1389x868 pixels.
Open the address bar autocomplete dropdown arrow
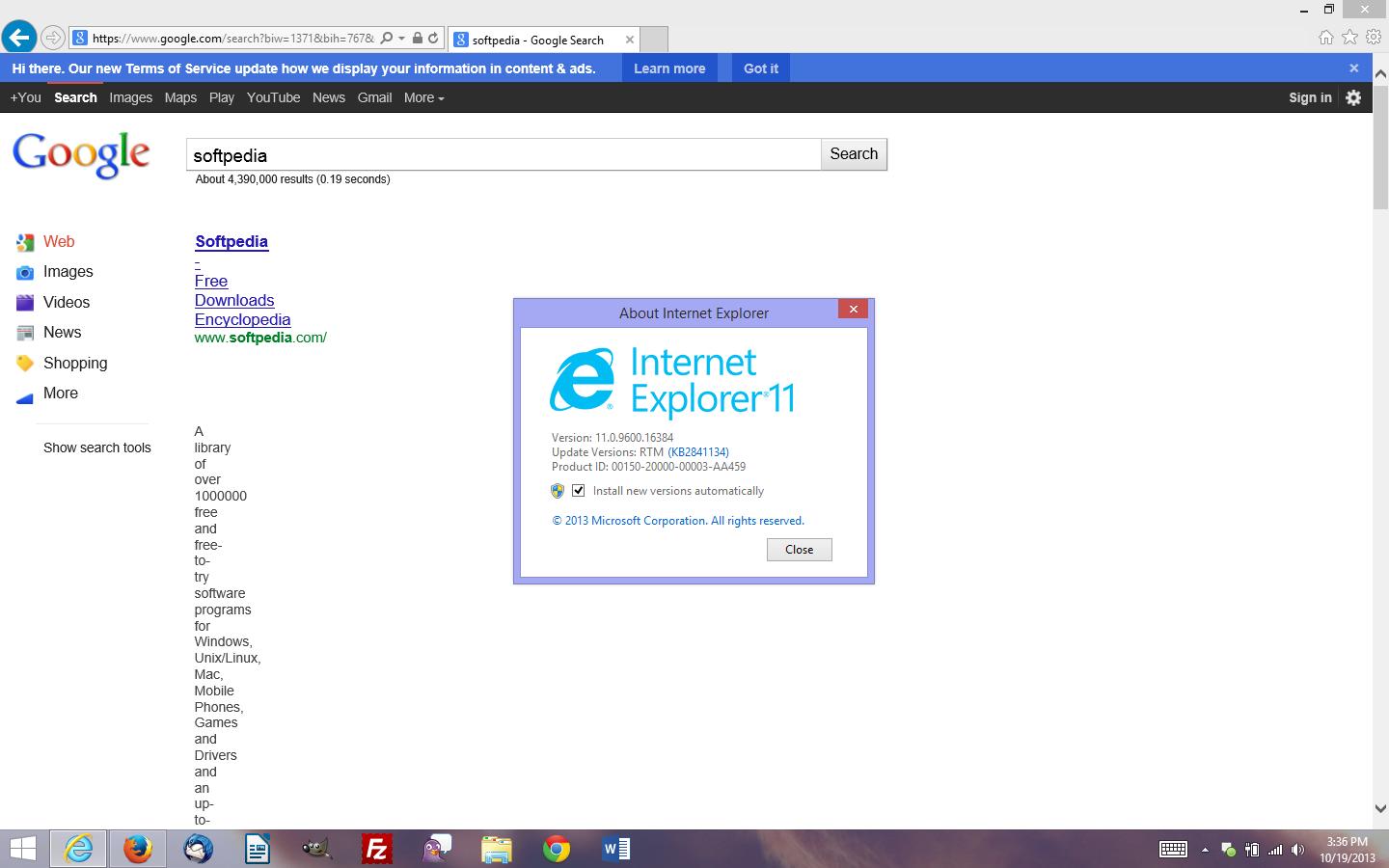click(401, 39)
